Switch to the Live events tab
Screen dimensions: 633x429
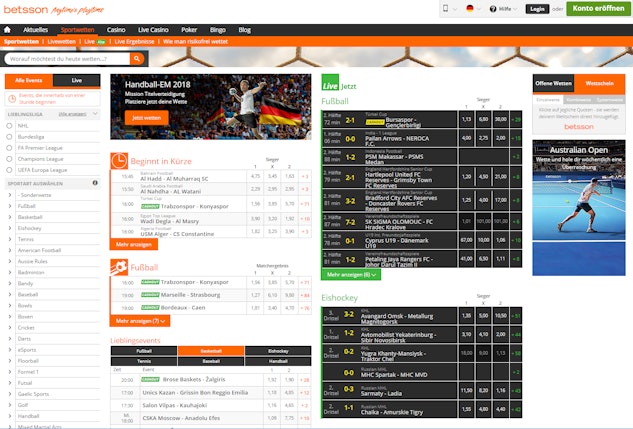pos(76,80)
